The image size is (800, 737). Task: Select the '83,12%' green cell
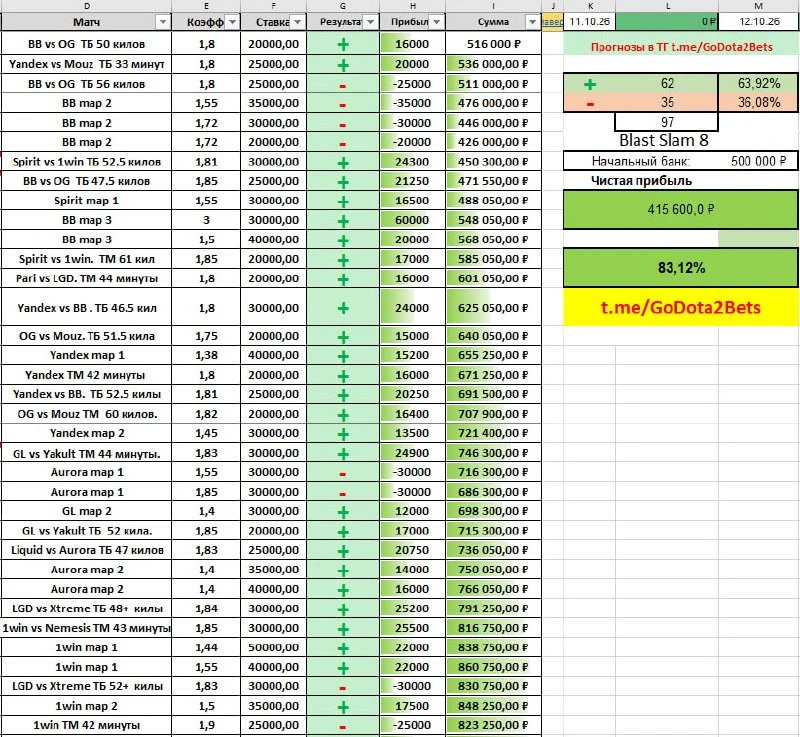click(681, 267)
